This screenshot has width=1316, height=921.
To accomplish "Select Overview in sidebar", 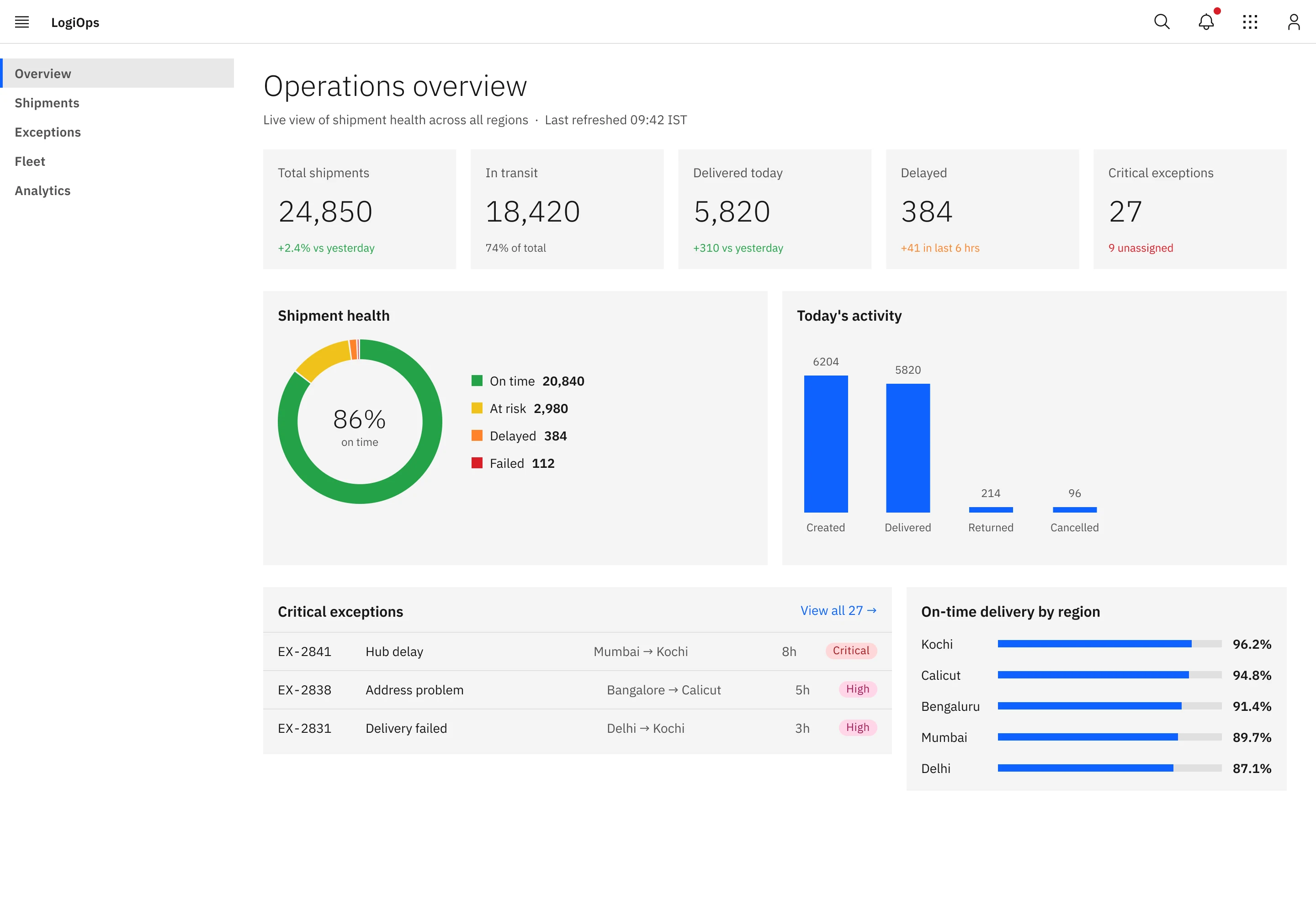I will tap(117, 74).
